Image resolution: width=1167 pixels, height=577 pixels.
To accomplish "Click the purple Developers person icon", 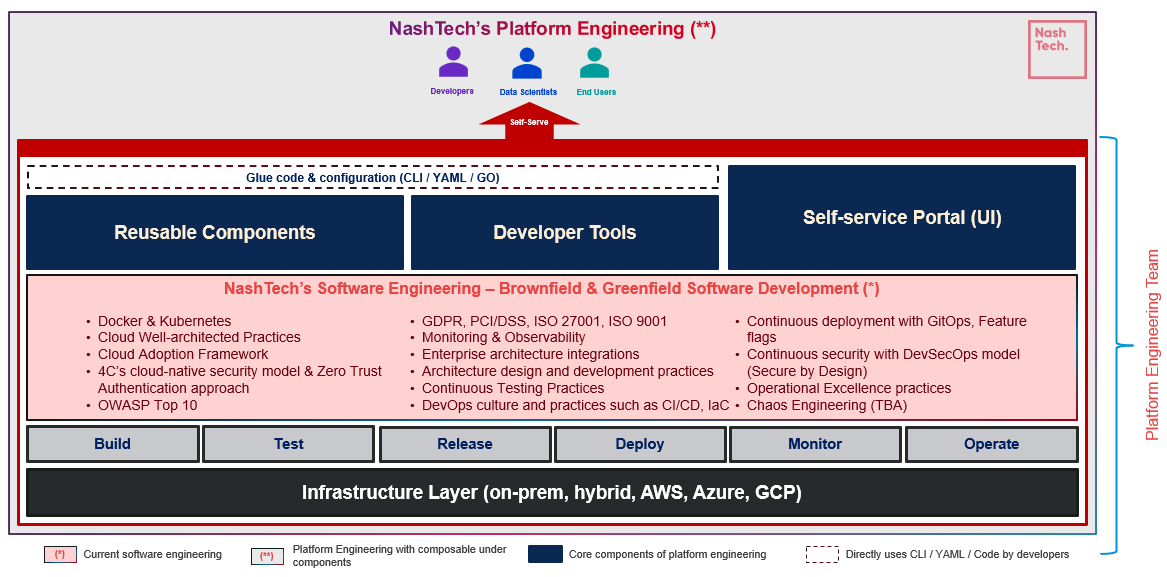I will [452, 62].
